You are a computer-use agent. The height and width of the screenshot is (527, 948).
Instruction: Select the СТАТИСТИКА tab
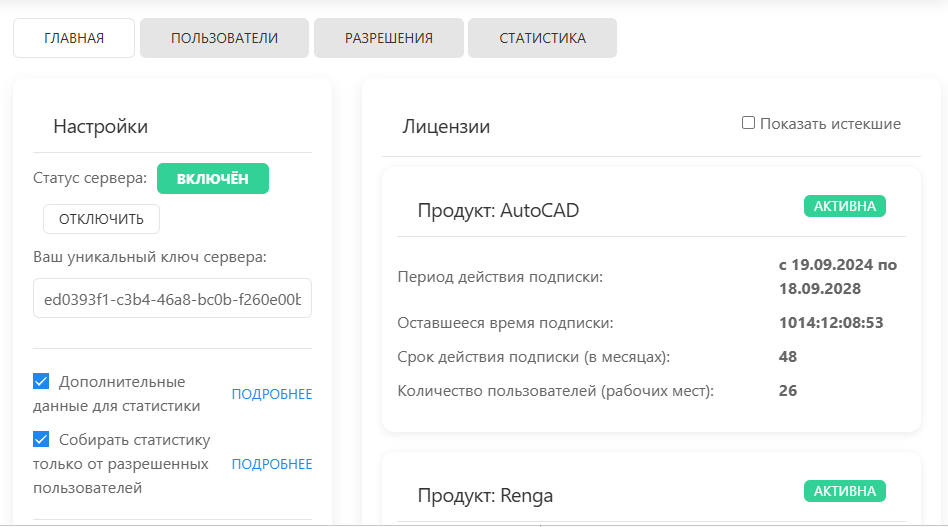point(542,38)
